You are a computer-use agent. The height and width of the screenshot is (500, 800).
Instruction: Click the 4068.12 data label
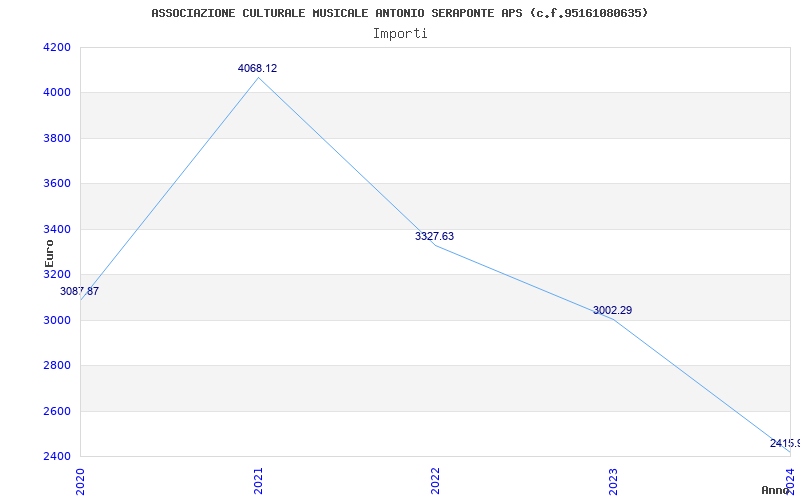point(258,68)
